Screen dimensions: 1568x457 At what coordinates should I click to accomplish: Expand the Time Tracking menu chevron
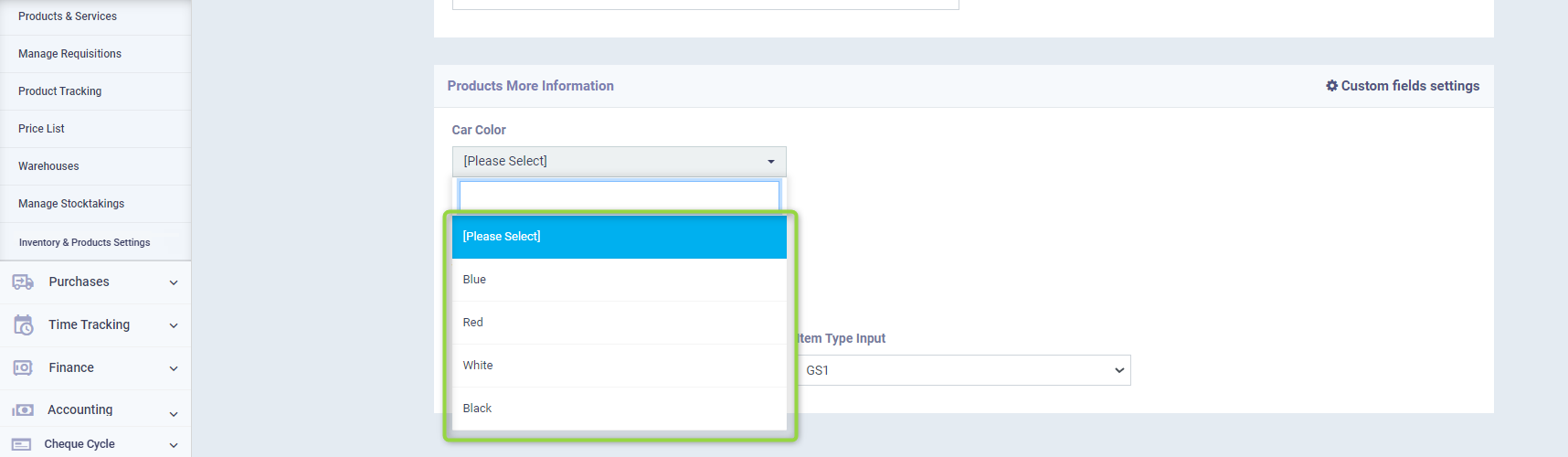click(174, 325)
